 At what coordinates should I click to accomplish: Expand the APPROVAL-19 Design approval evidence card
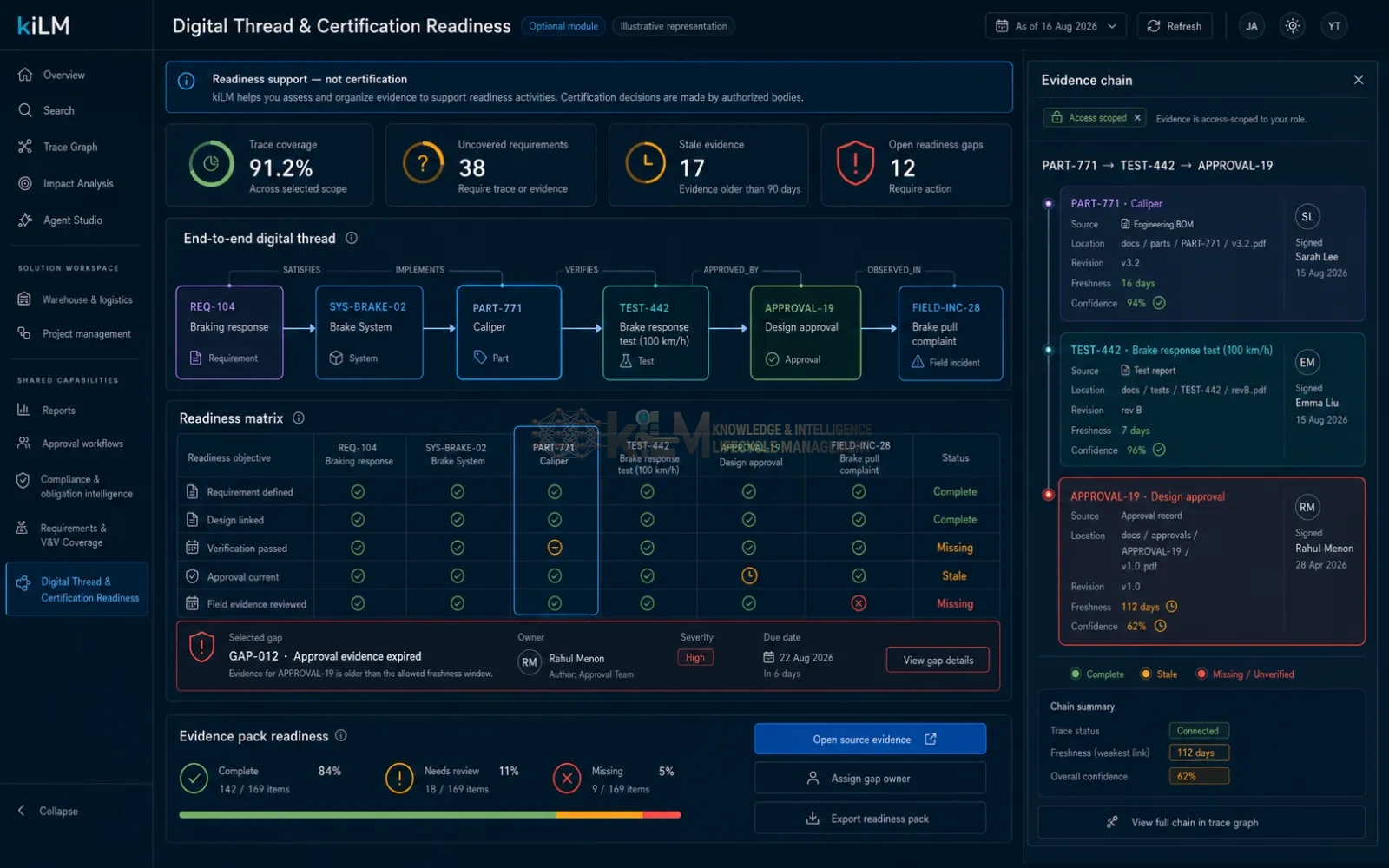pyautogui.click(x=1211, y=561)
